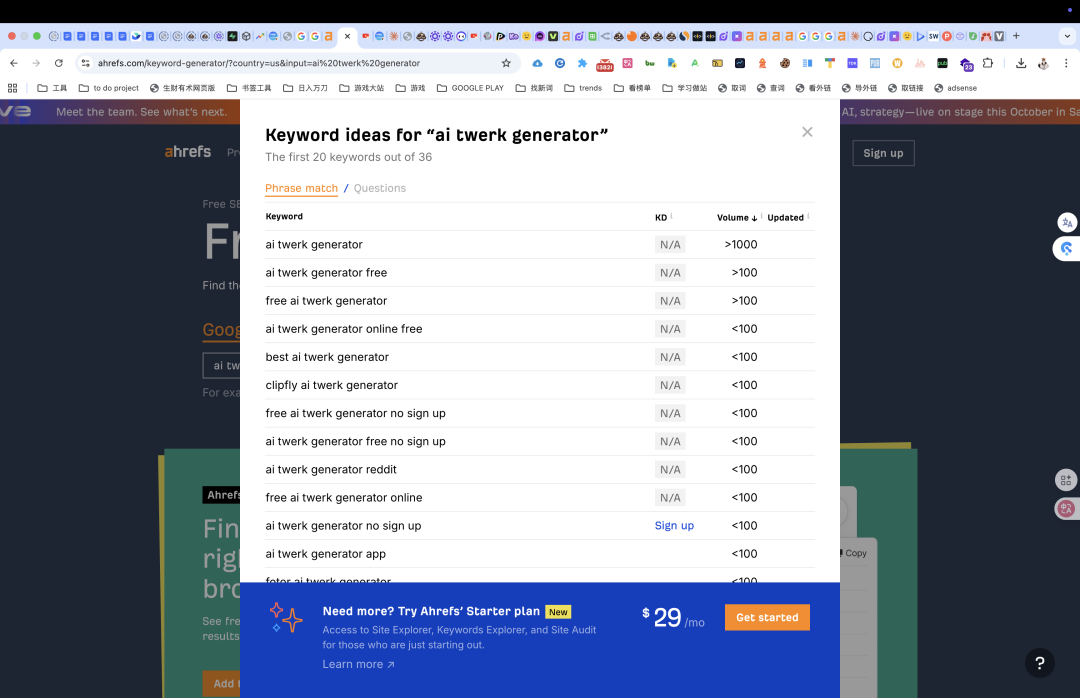The height and width of the screenshot is (698, 1080).
Task: Click the Sign up button on Ahrefs page
Action: pyautogui.click(x=883, y=153)
